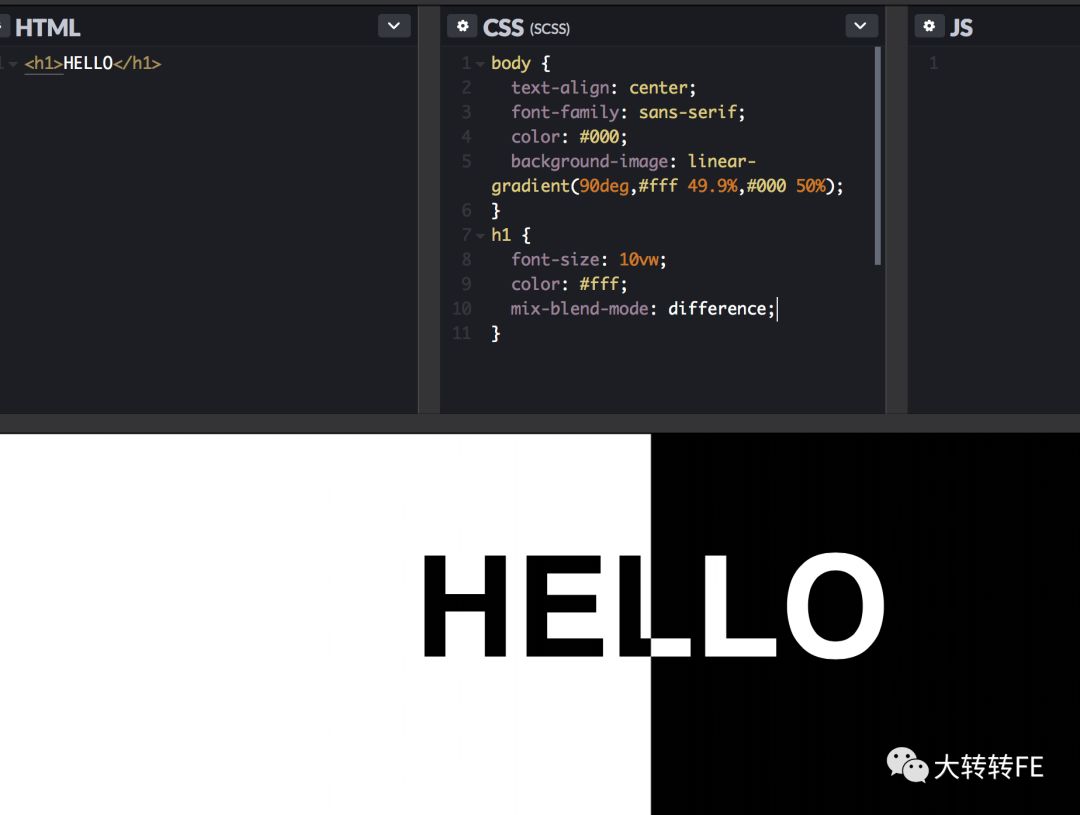The height and width of the screenshot is (815, 1080).
Task: Click the 'body' selector in CSS
Action: click(510, 63)
